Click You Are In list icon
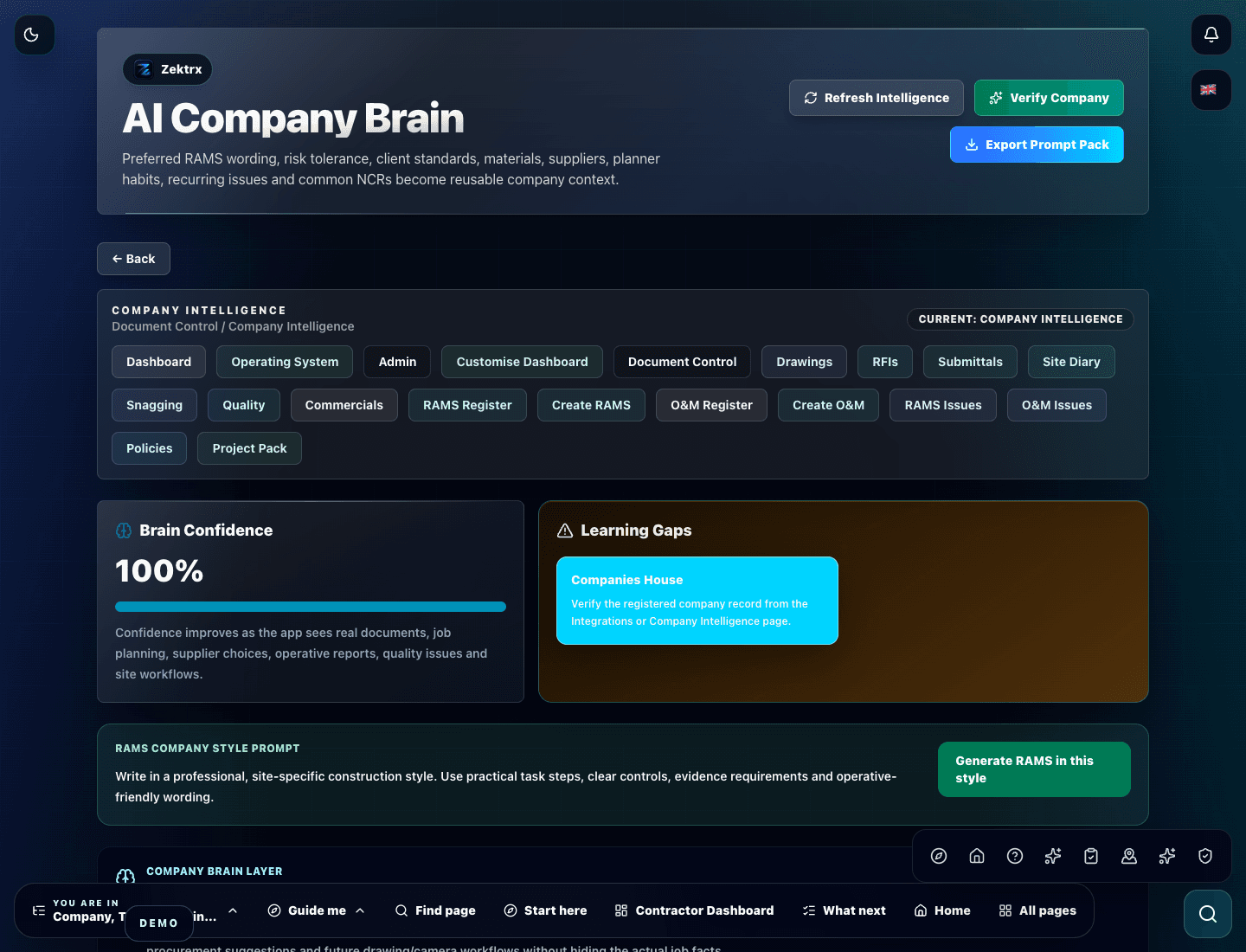This screenshot has width=1246, height=952. point(39,910)
